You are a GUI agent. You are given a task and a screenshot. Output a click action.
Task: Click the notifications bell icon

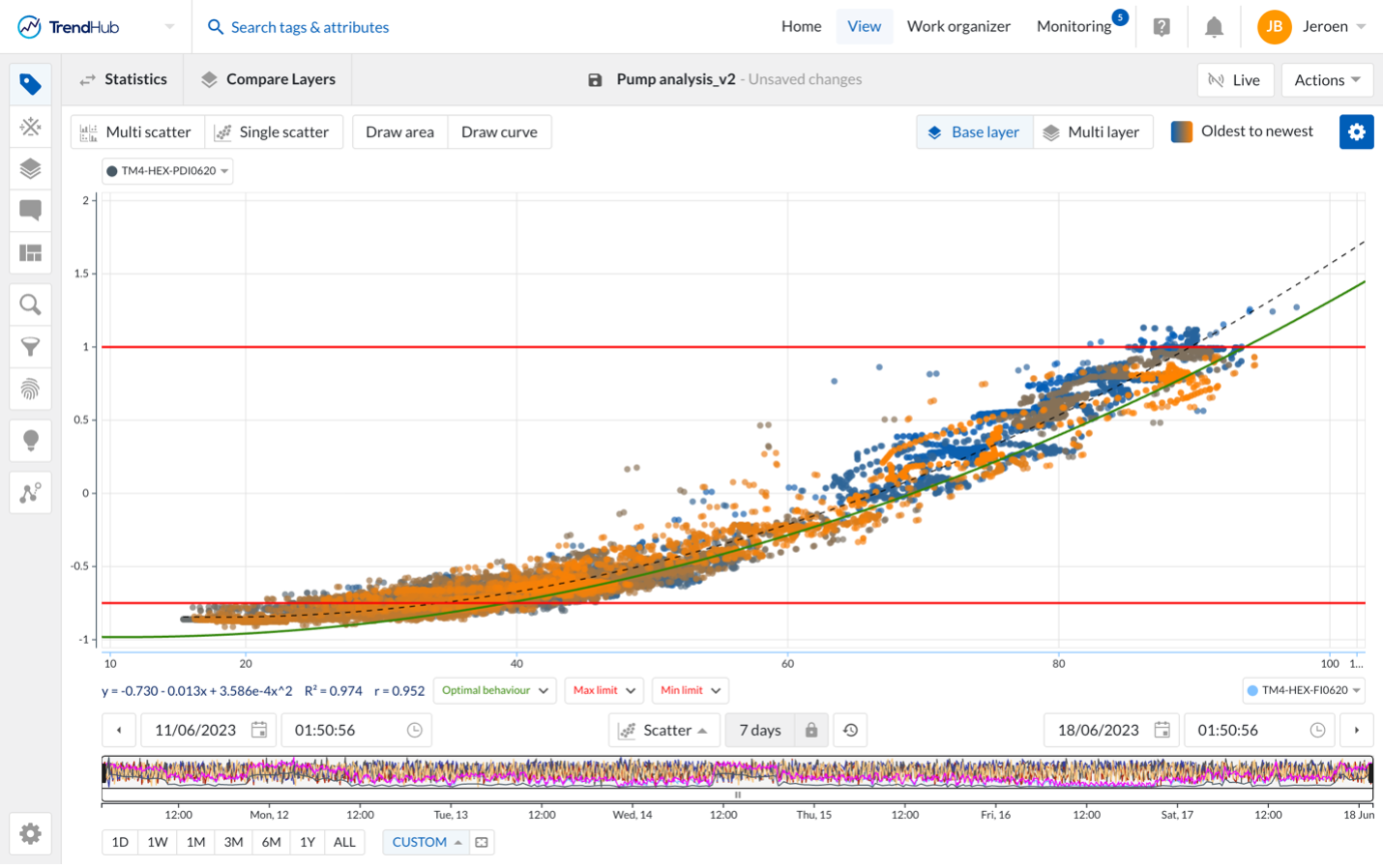click(1214, 27)
